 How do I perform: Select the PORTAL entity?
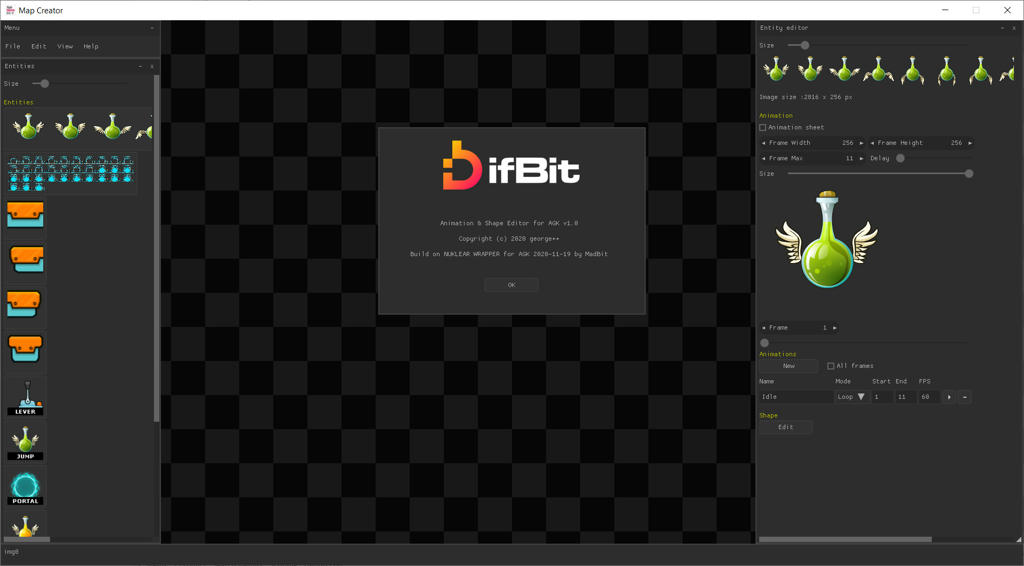coord(25,488)
